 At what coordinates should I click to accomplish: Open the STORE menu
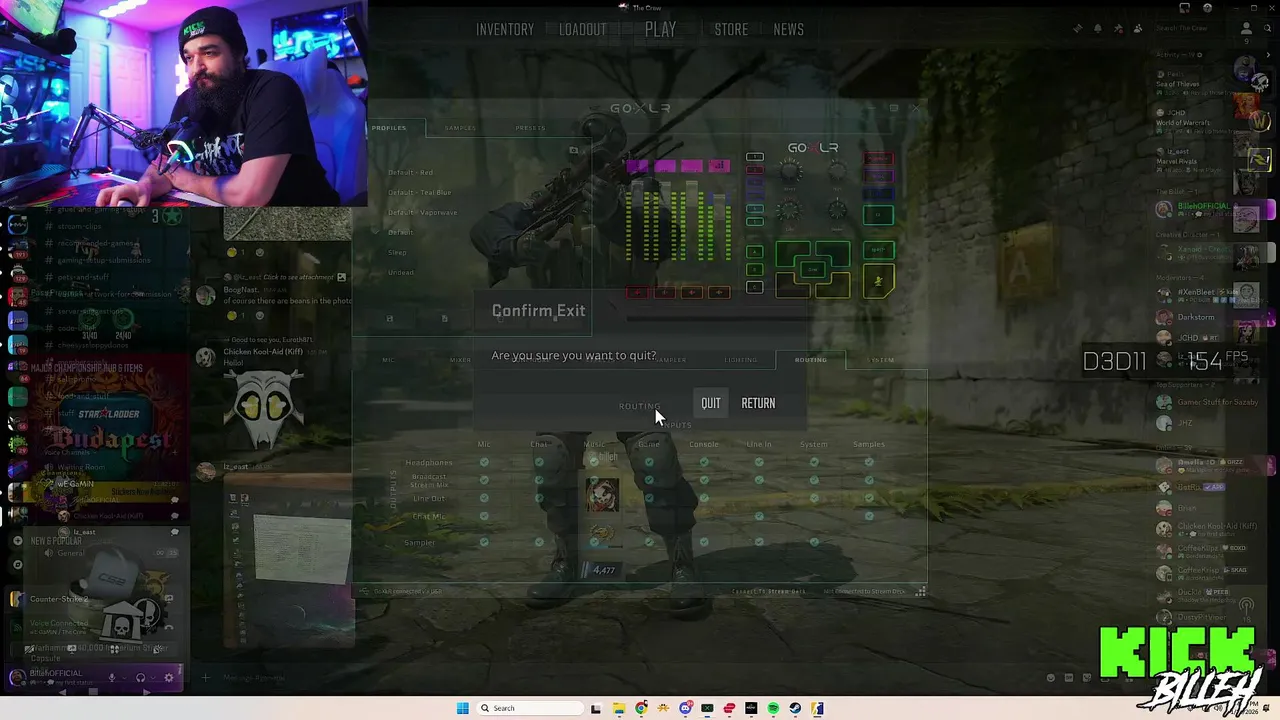(731, 30)
